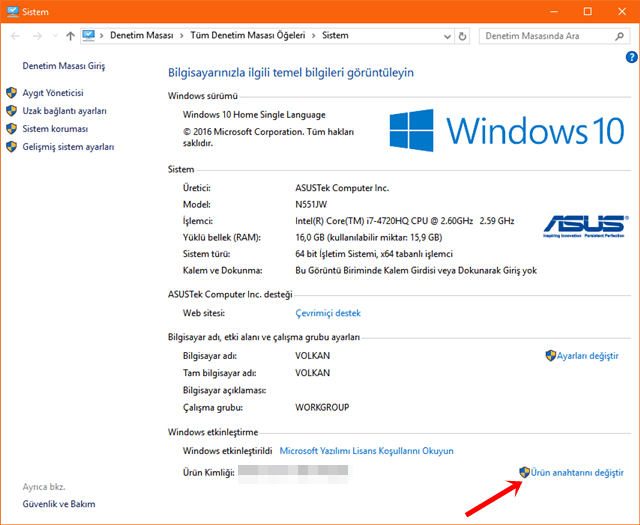640x525 pixels.
Task: Open Sistem koruması
Action: click(55, 129)
